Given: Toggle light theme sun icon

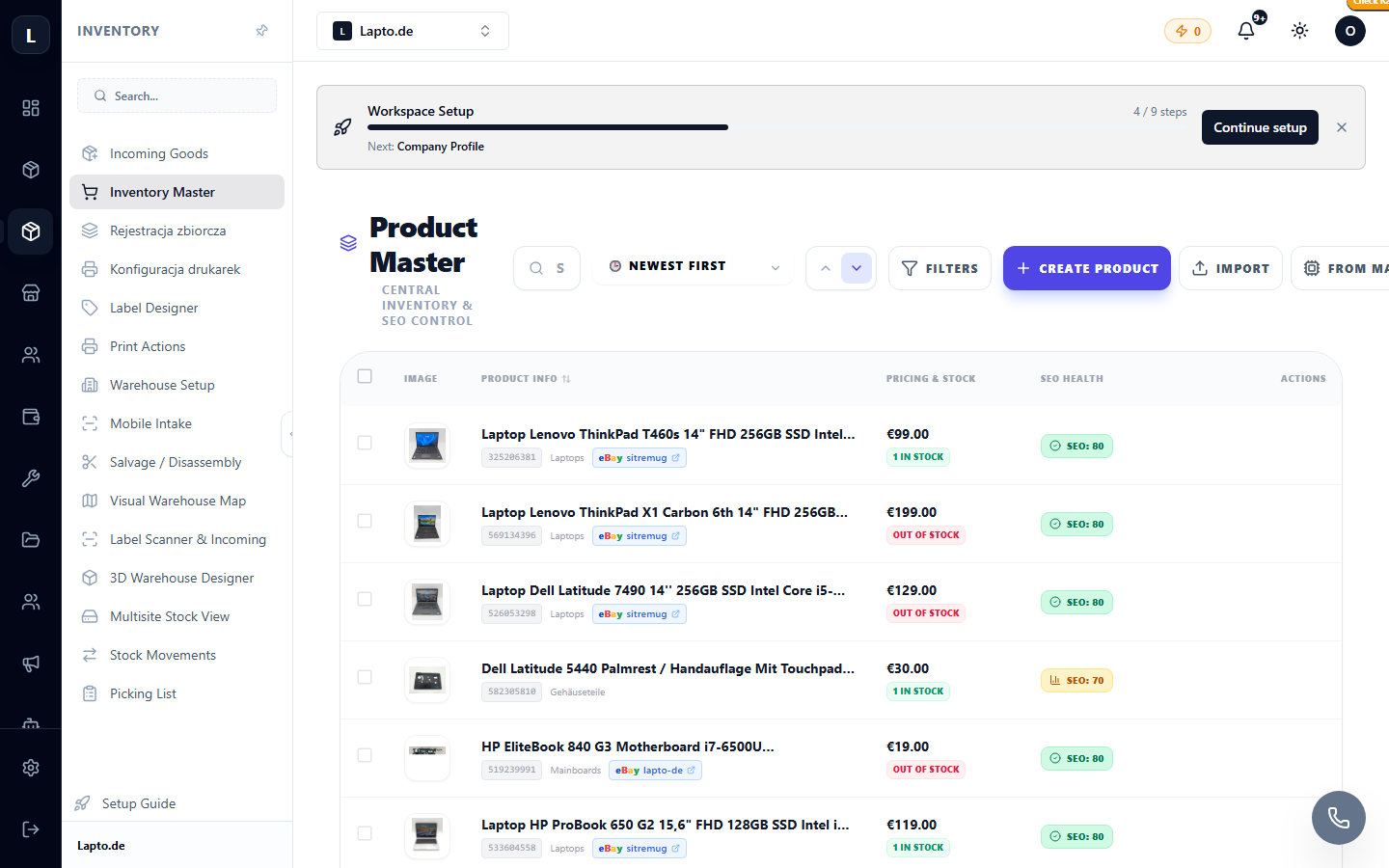Looking at the screenshot, I should 1300,31.
